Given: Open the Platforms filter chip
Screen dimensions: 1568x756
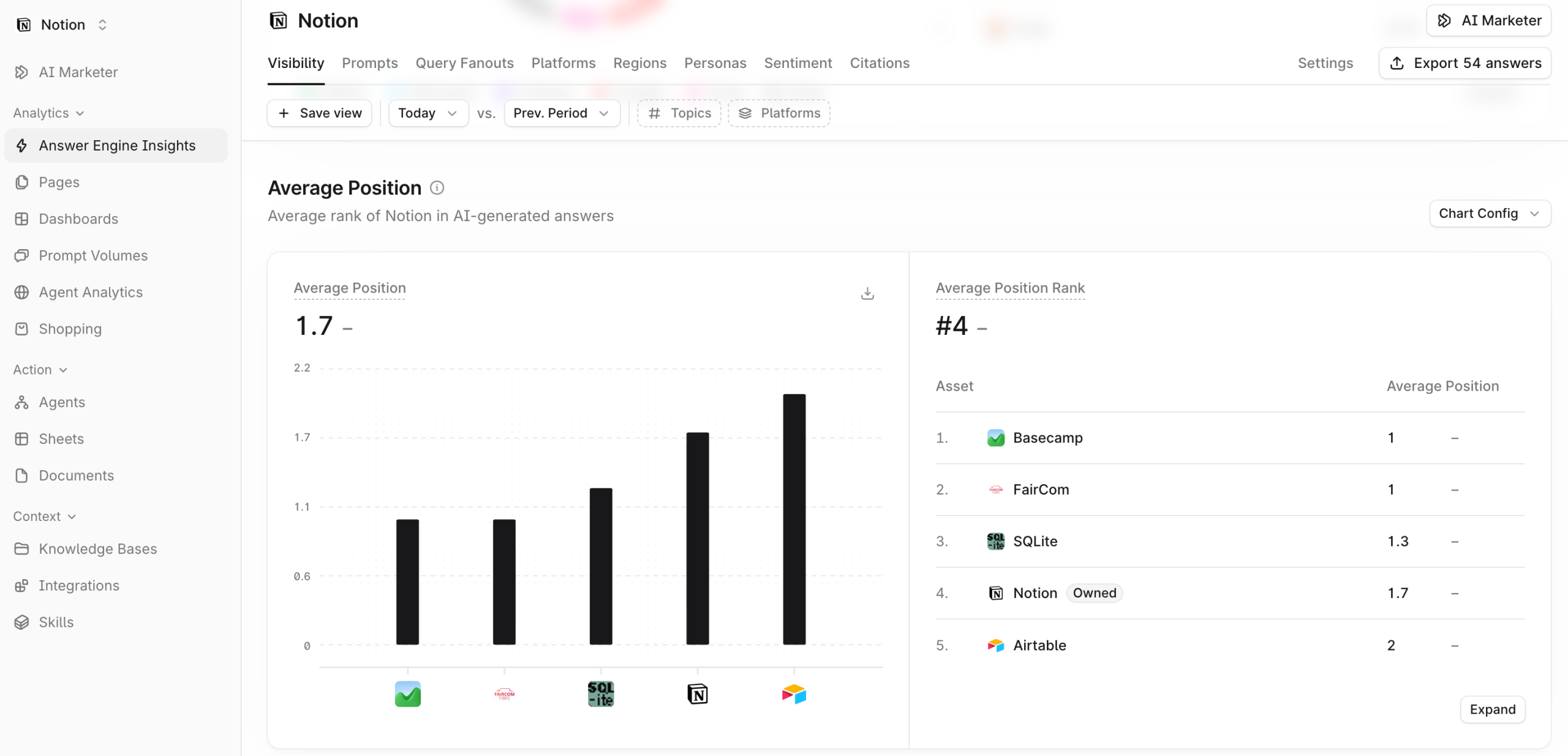Looking at the screenshot, I should coord(779,113).
